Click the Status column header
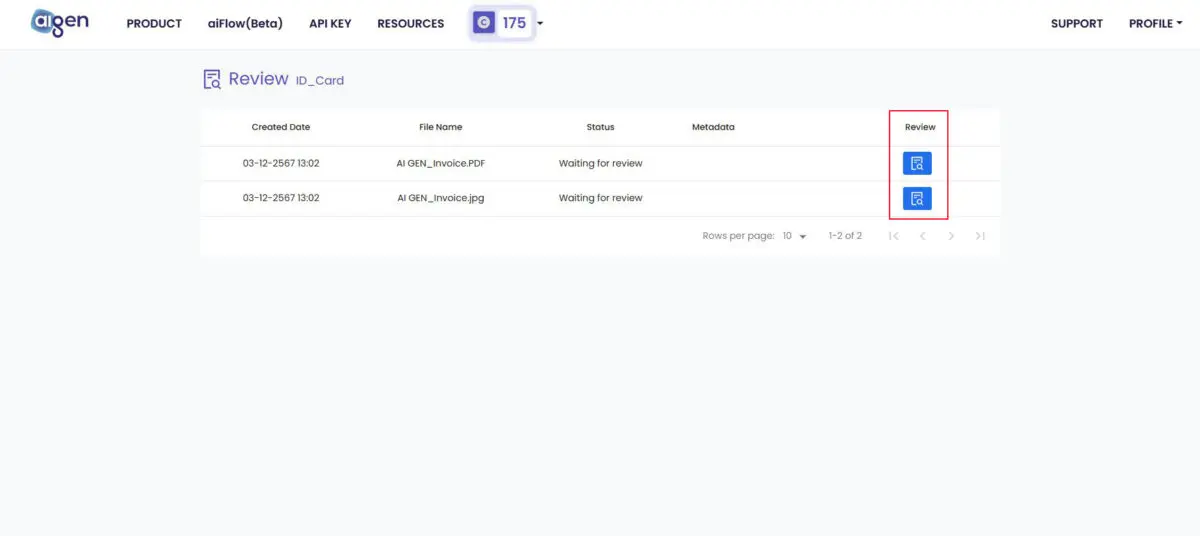This screenshot has width=1200, height=536. [x=600, y=127]
